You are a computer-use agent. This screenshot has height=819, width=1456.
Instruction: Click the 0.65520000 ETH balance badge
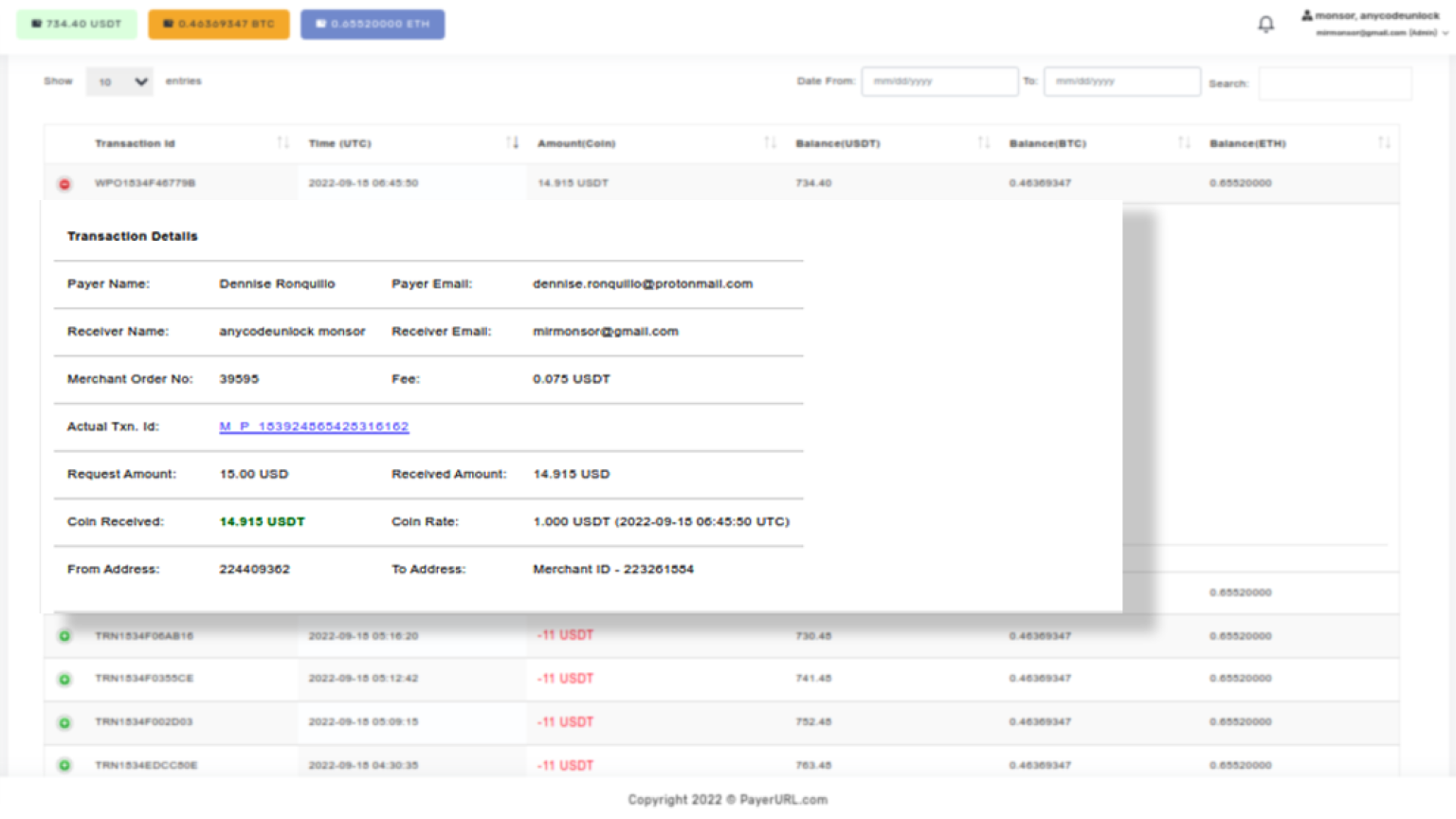[x=372, y=24]
